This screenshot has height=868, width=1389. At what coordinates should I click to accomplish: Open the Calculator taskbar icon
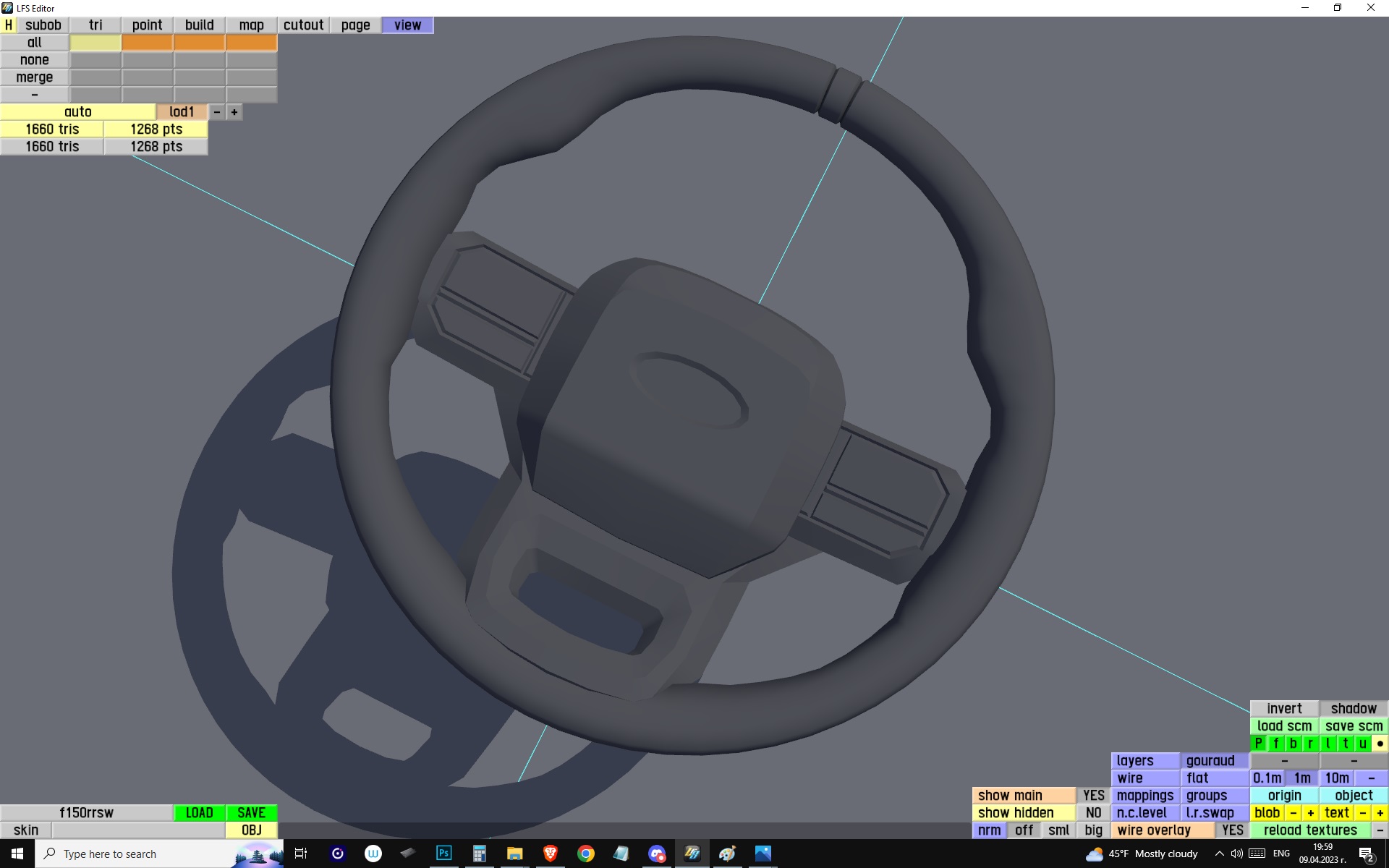pos(479,854)
